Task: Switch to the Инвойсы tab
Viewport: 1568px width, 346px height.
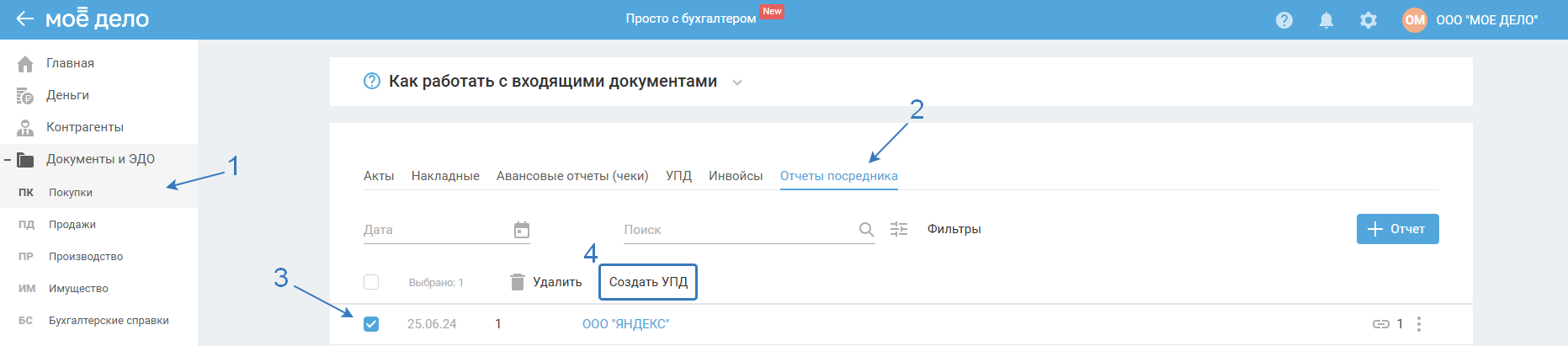Action: (x=736, y=176)
